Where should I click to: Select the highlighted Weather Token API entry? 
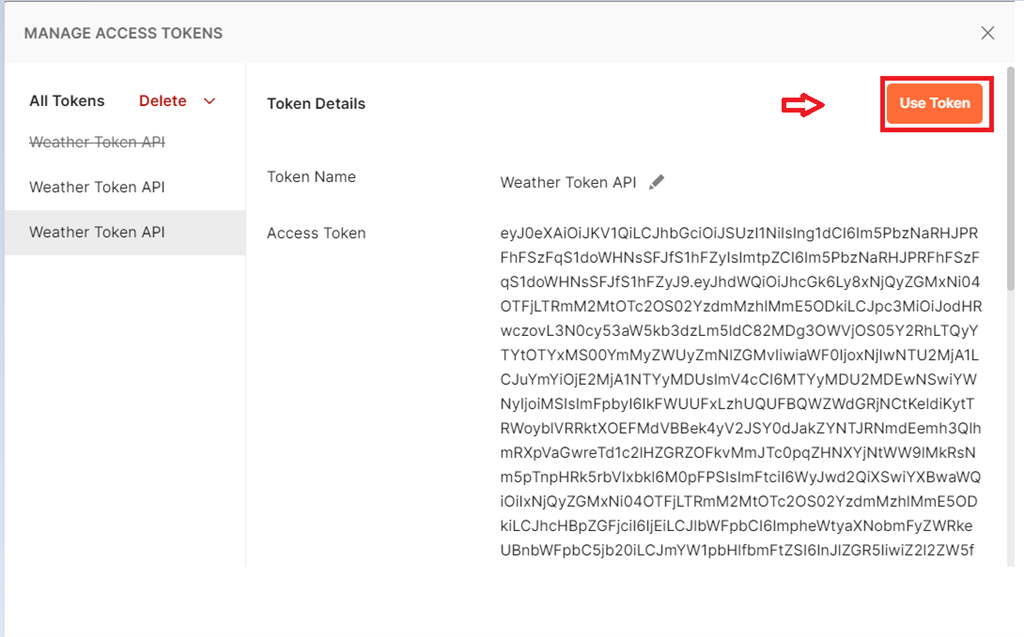(x=97, y=232)
